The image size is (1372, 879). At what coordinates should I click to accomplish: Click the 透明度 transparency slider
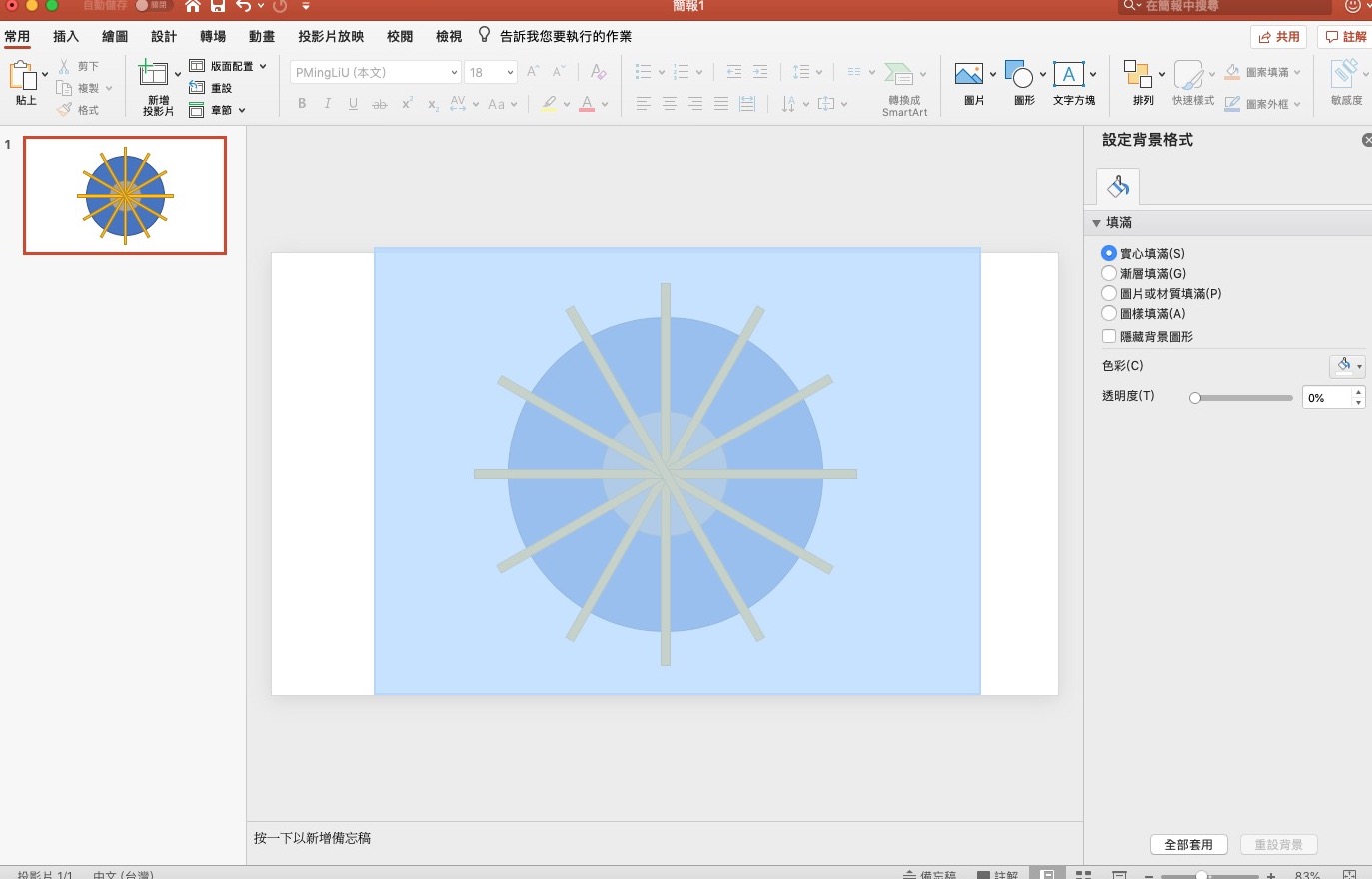1243,398
